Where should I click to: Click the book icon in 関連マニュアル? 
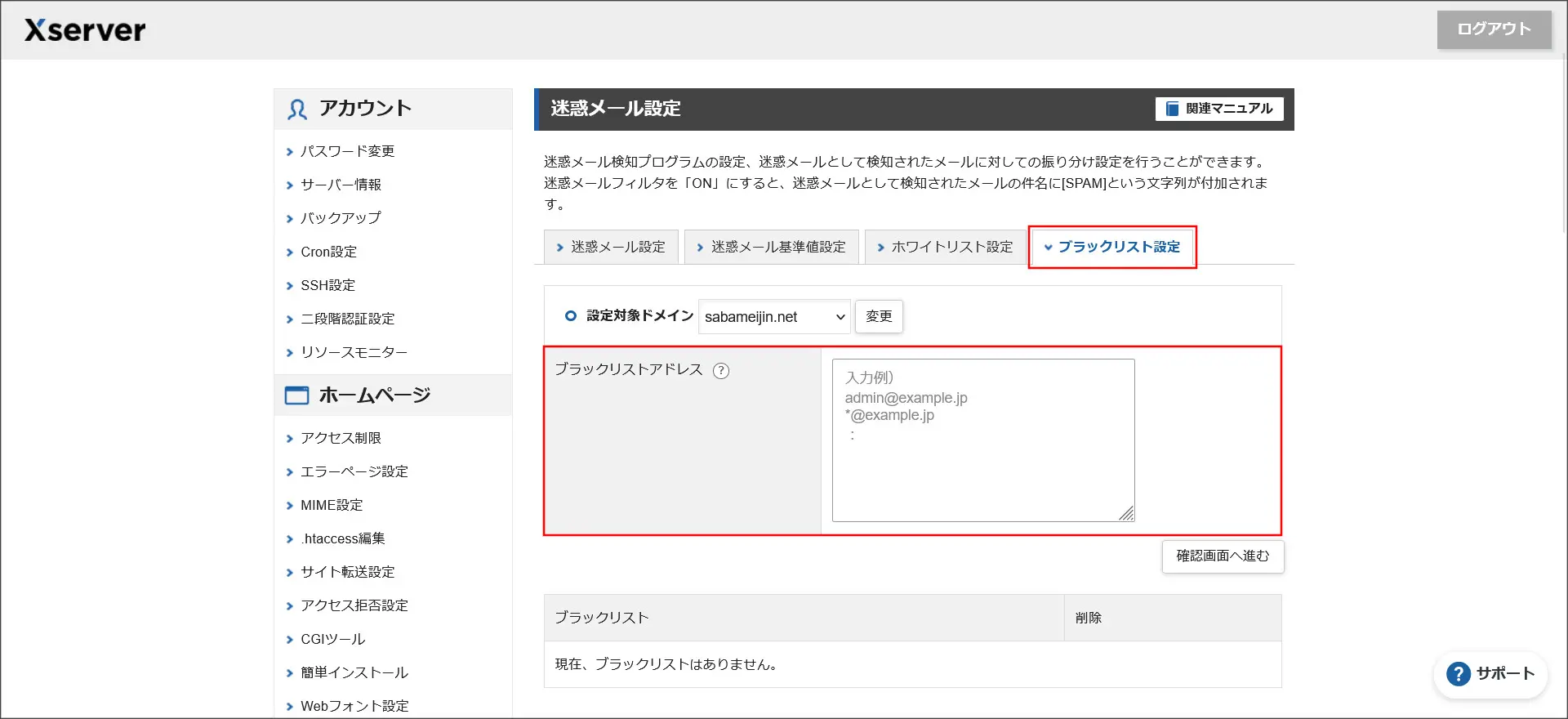point(1172,109)
